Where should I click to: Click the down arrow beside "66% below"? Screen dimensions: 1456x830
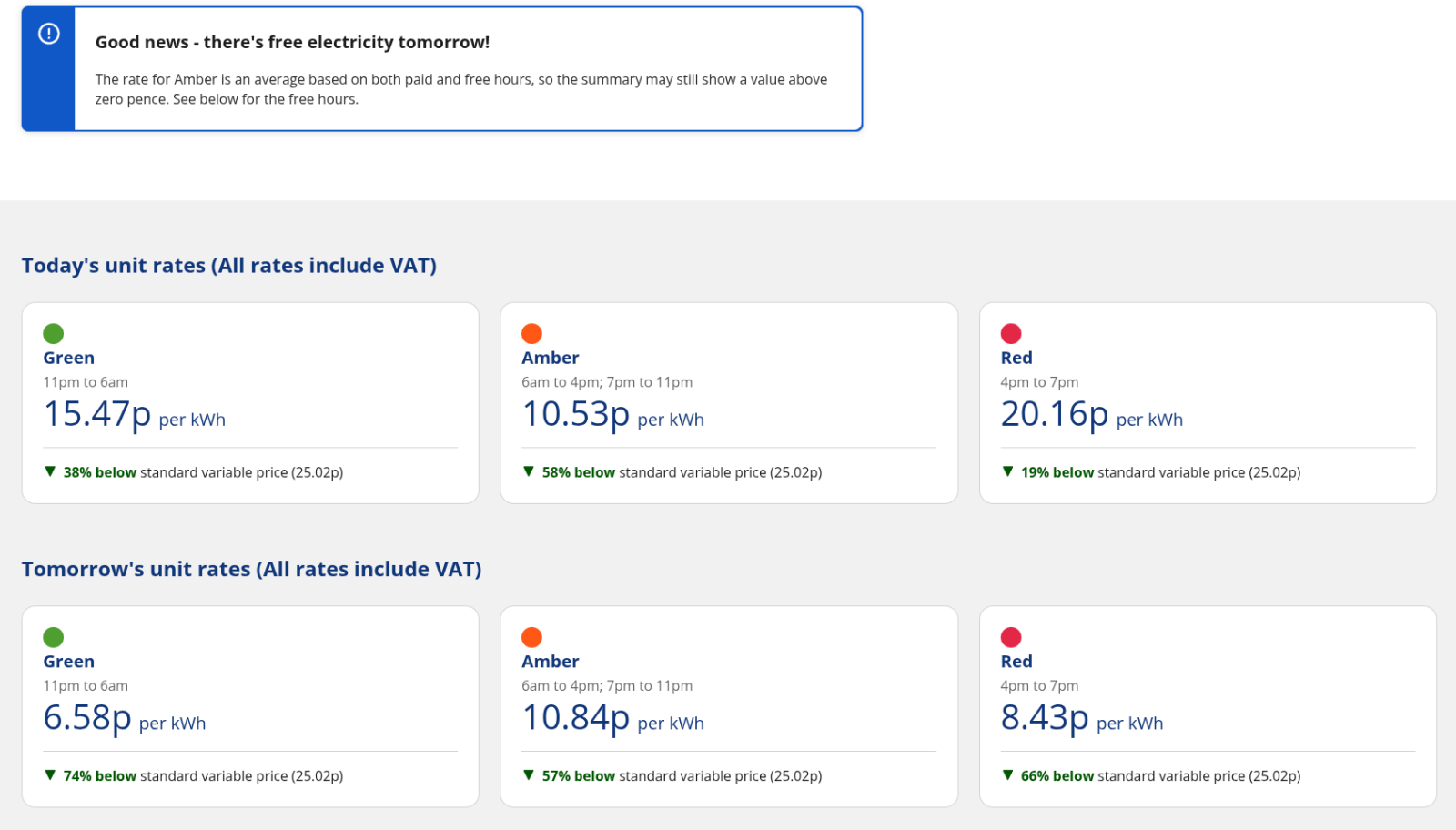(1007, 775)
